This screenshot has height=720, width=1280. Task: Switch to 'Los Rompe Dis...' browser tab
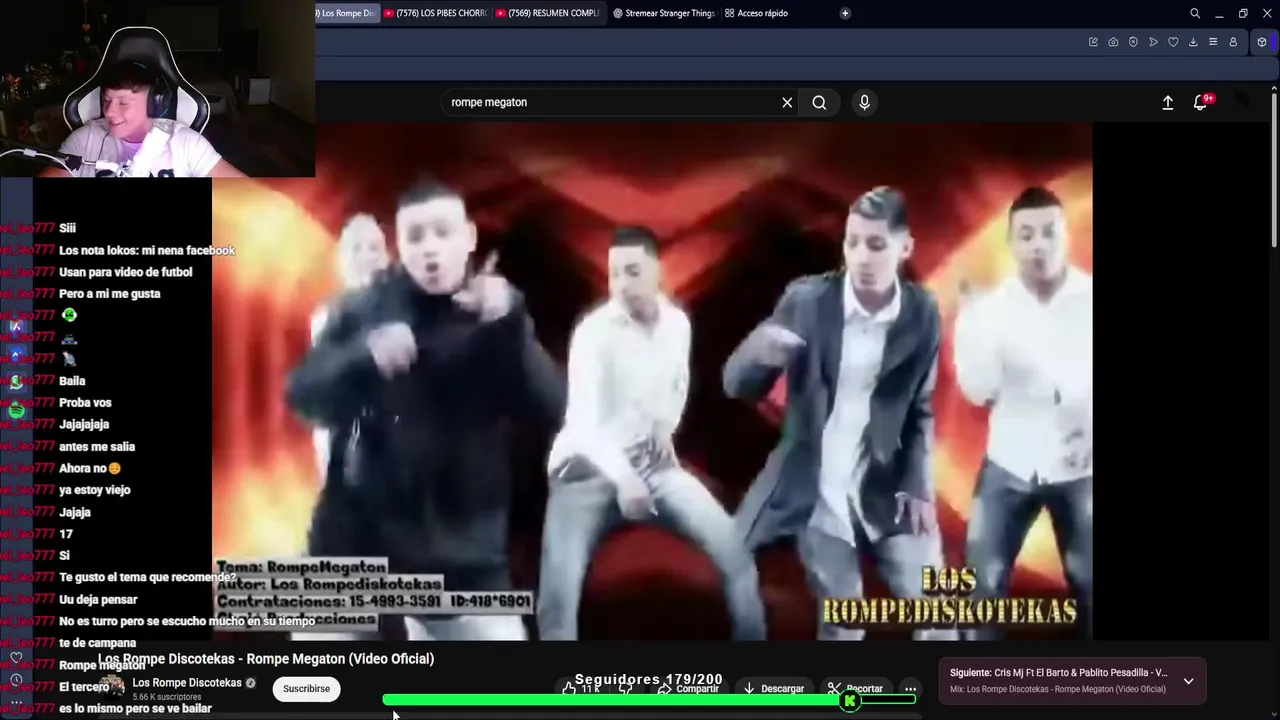point(345,13)
